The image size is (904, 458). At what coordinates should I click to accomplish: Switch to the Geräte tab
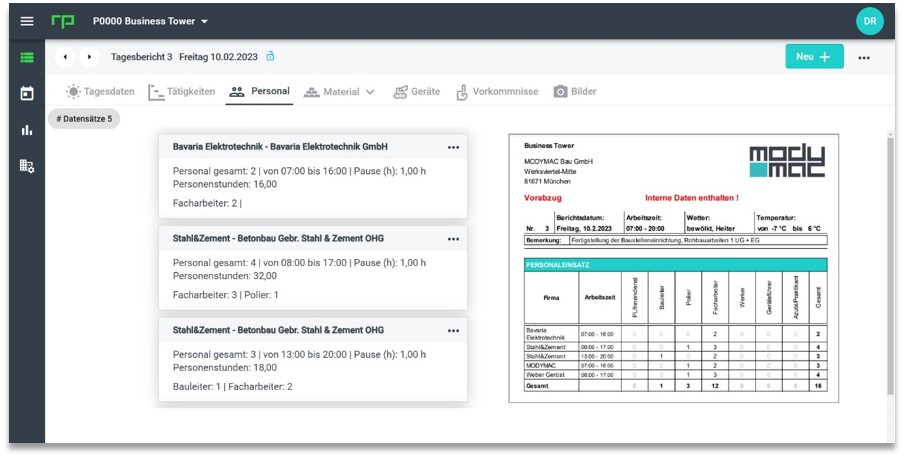tap(416, 92)
